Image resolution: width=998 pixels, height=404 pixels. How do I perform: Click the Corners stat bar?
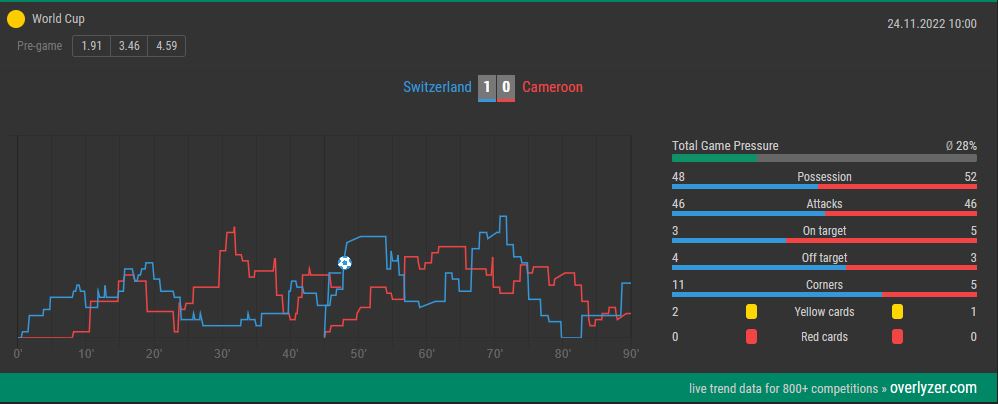pos(824,294)
